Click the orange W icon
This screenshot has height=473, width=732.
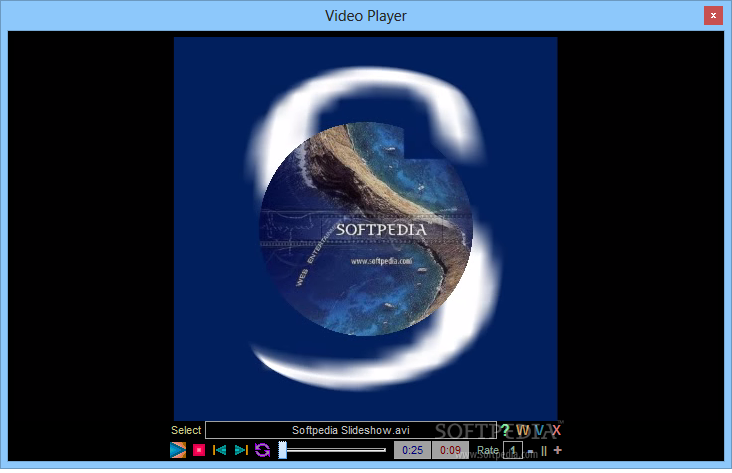coord(522,431)
